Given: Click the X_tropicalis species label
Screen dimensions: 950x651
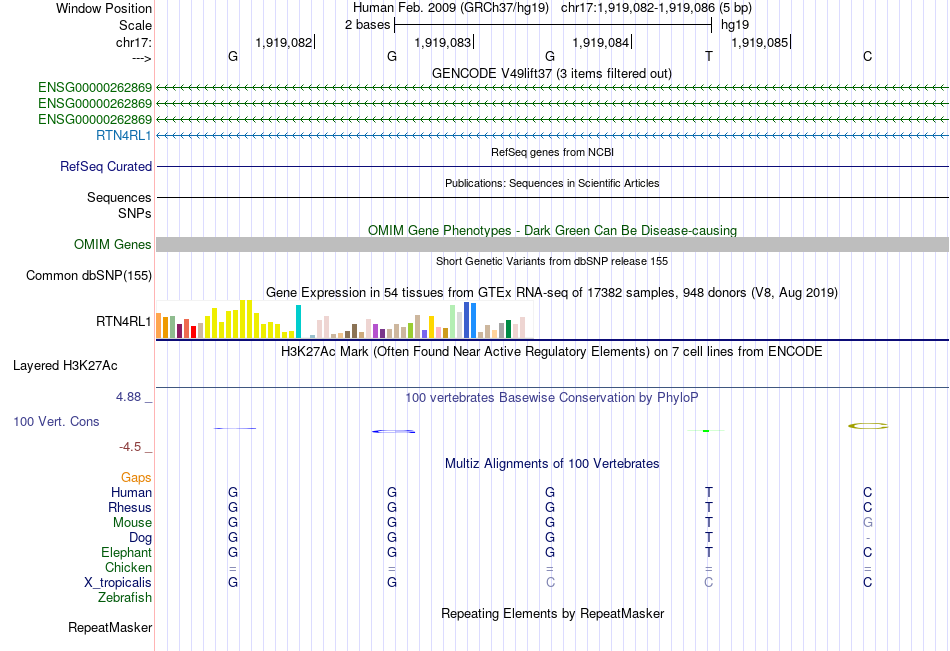Looking at the screenshot, I should click(118, 583).
